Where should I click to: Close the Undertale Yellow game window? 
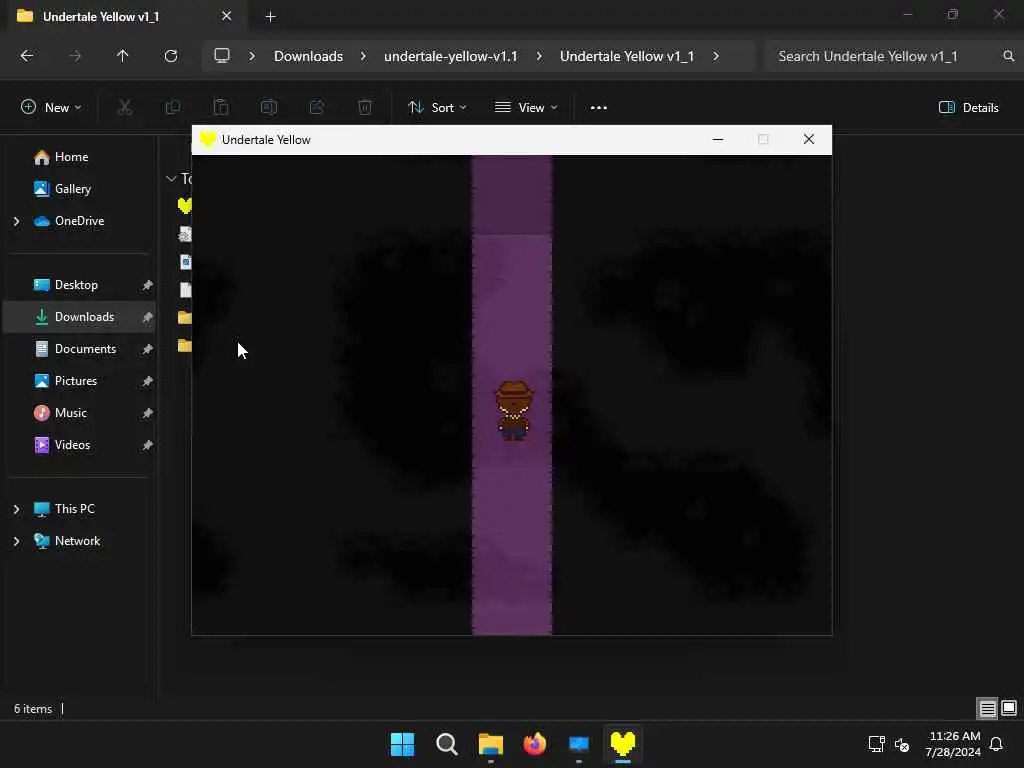pos(808,139)
